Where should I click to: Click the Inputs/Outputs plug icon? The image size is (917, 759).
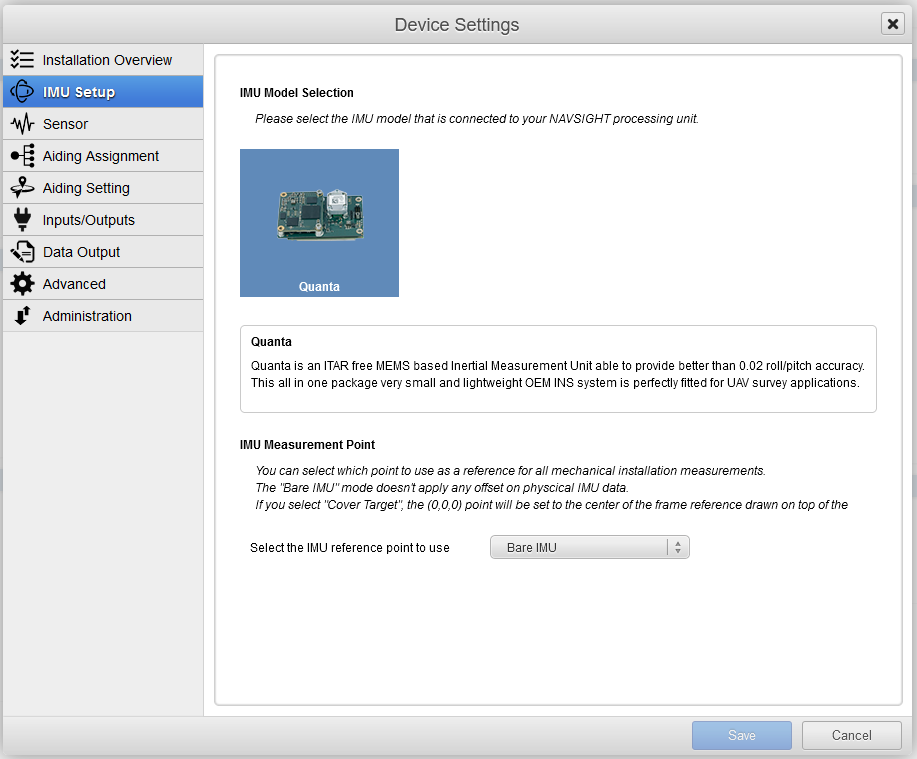pos(22,220)
